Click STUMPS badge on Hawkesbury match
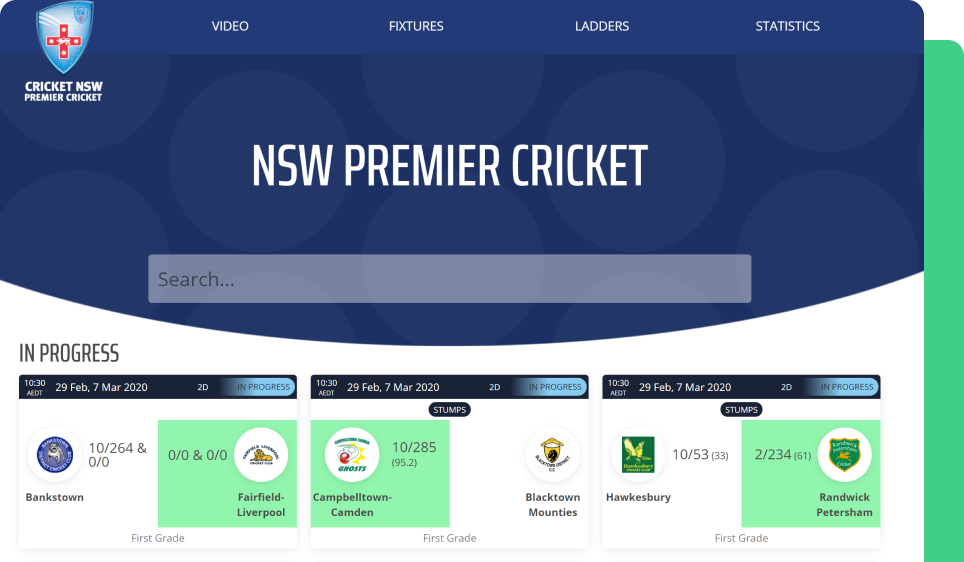964x562 pixels. pyautogui.click(x=741, y=410)
